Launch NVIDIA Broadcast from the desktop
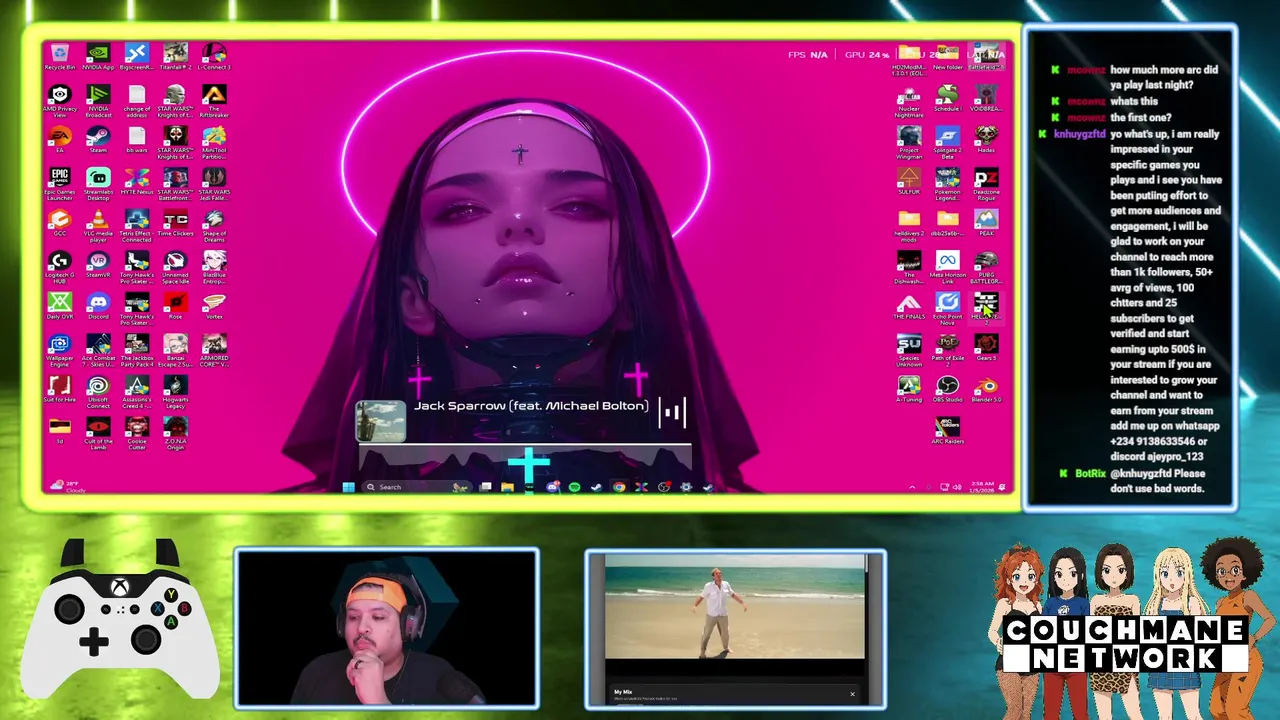This screenshot has width=1280, height=720. click(x=98, y=101)
